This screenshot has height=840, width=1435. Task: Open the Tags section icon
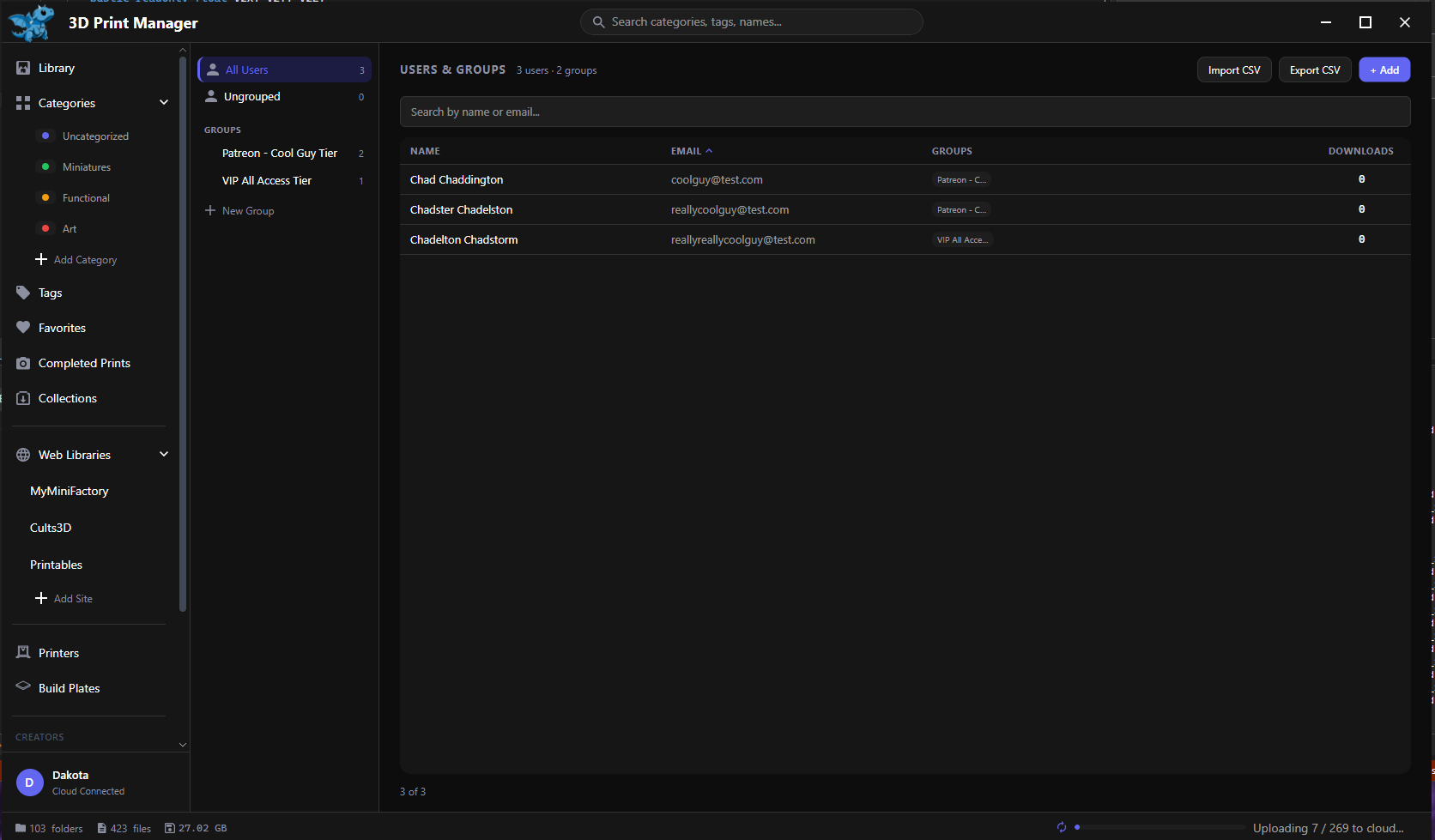click(x=23, y=293)
